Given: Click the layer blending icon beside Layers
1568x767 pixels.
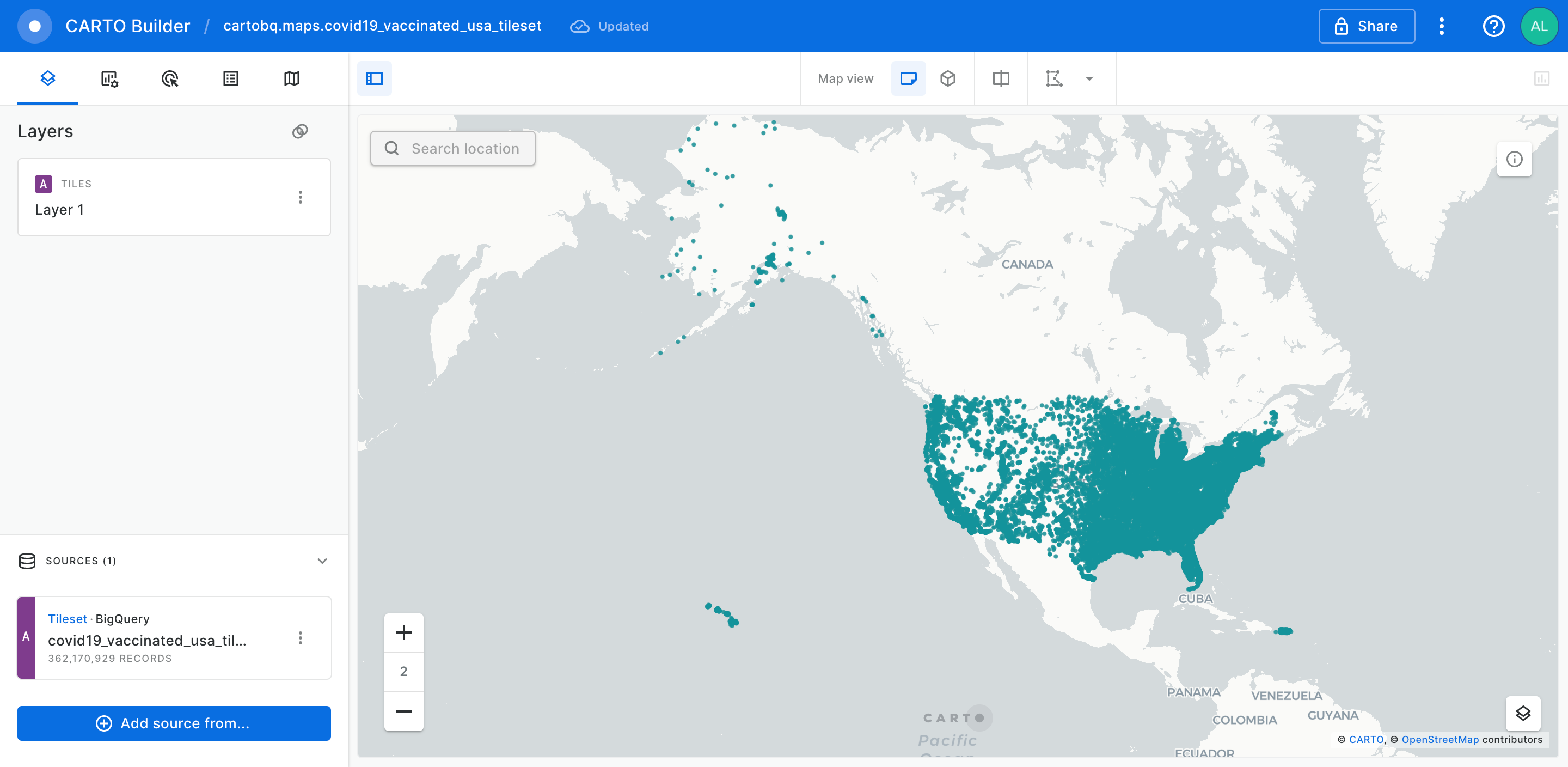Looking at the screenshot, I should point(300,132).
